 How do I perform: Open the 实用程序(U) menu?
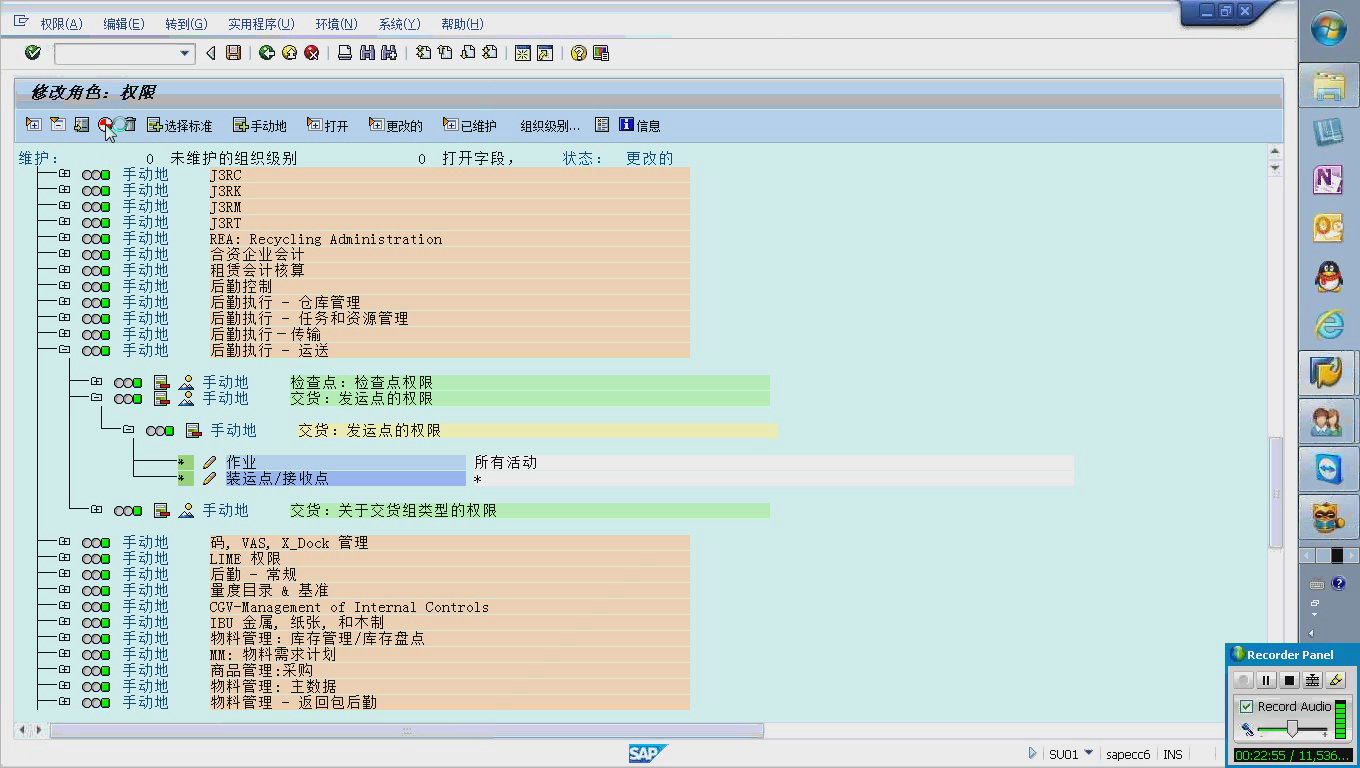(x=261, y=24)
